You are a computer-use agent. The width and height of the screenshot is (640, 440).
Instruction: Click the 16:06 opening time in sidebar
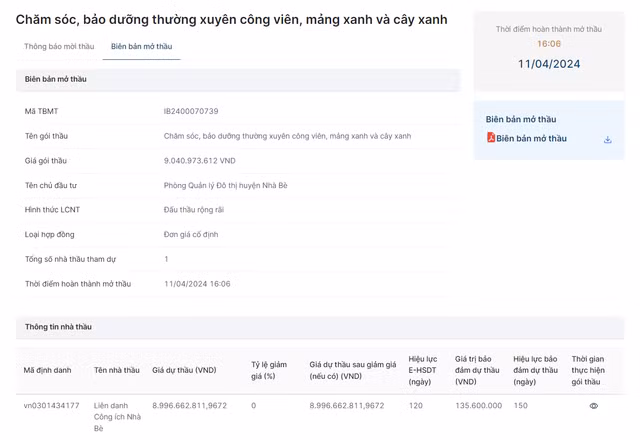coord(549,44)
